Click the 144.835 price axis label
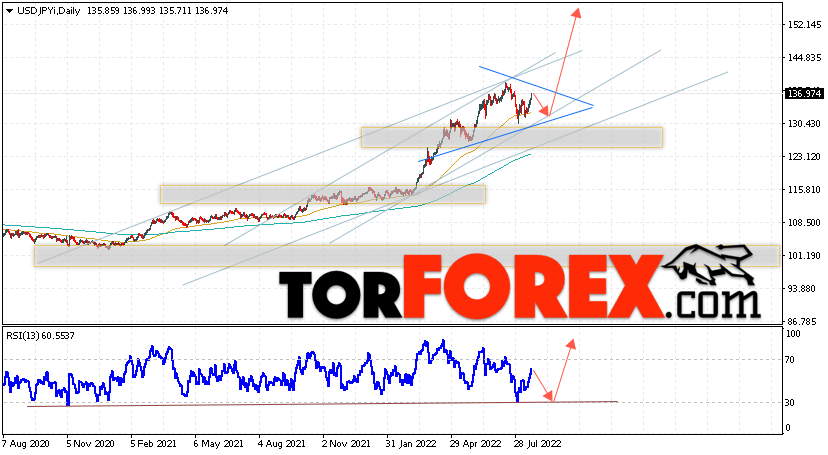Screen dimensions: 828x455 [x=804, y=58]
